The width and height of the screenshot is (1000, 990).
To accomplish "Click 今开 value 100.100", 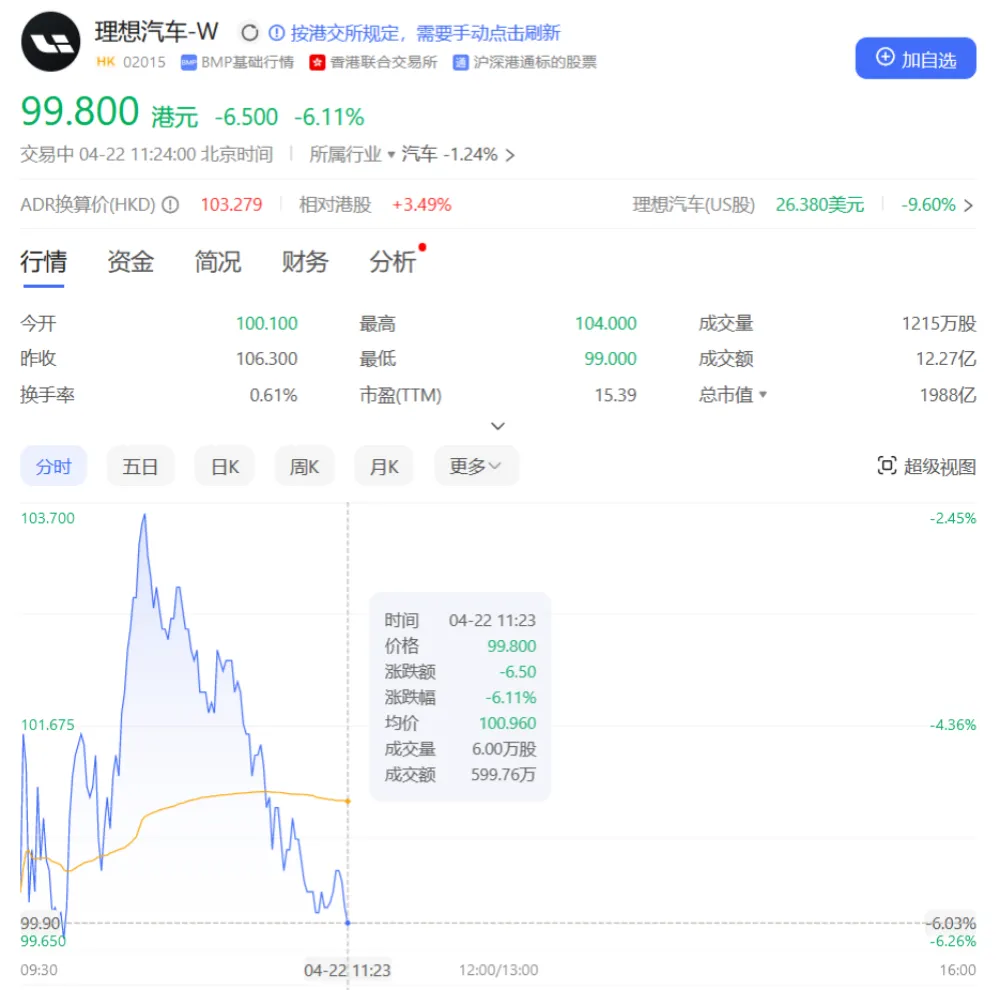I will (x=267, y=323).
